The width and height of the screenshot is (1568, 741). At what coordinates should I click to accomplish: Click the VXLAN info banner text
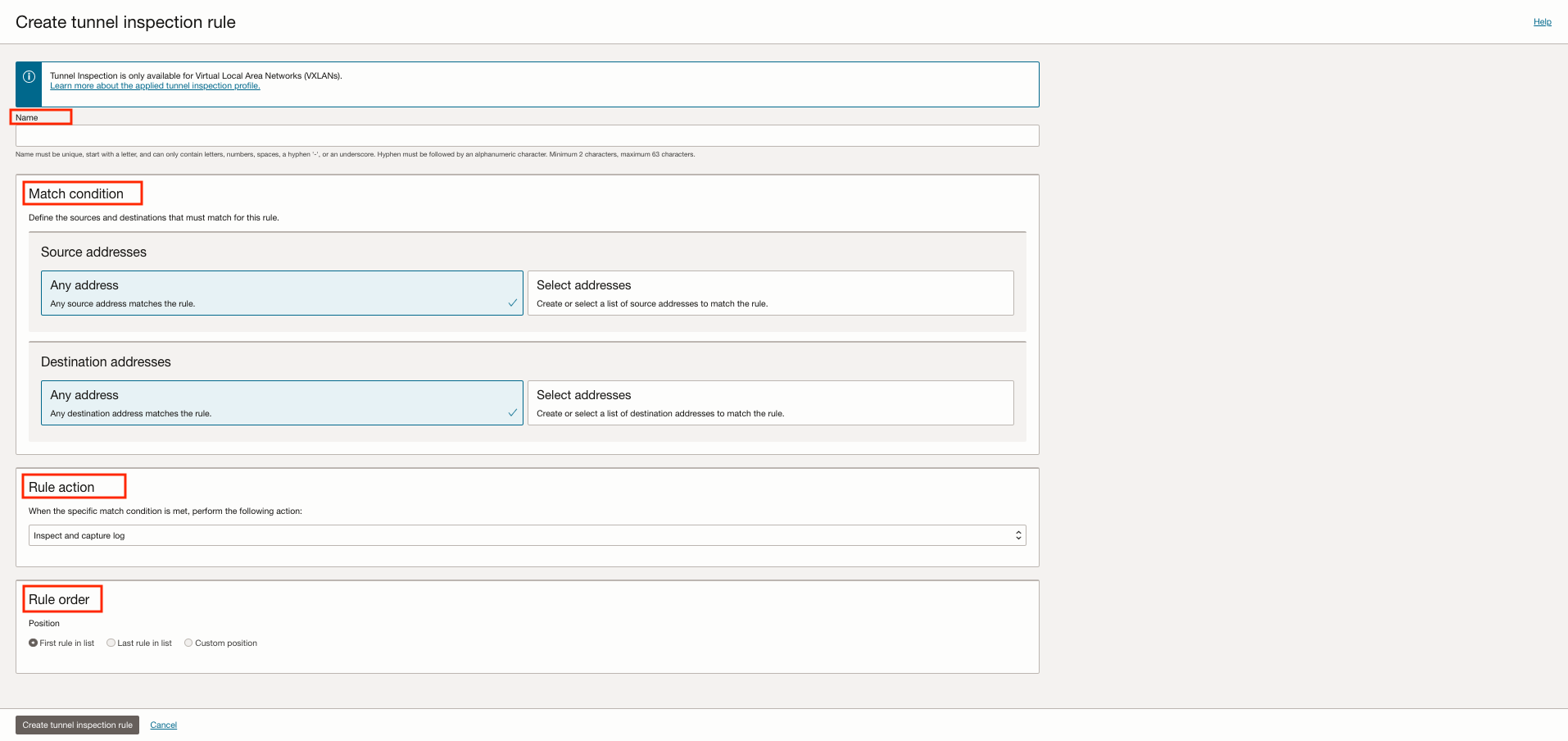pyautogui.click(x=195, y=75)
